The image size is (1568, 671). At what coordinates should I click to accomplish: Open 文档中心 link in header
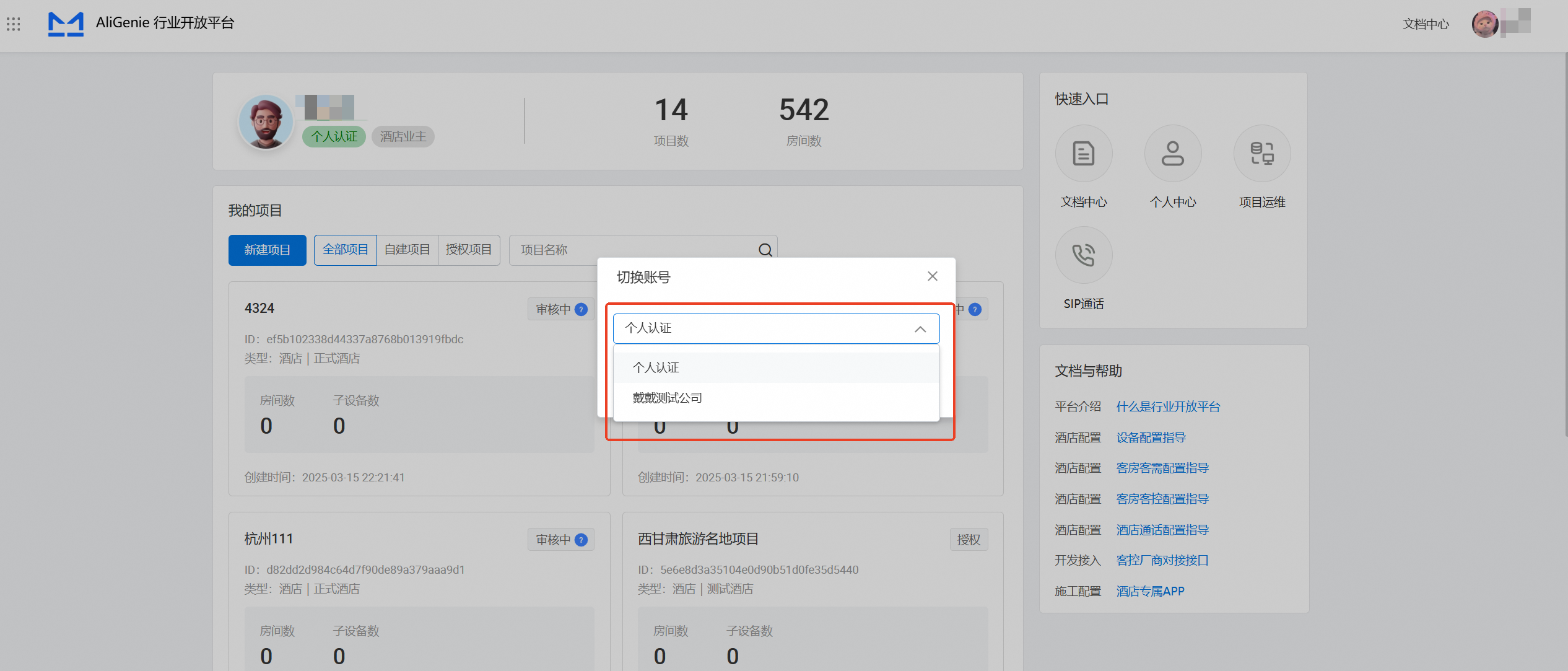coord(1426,24)
